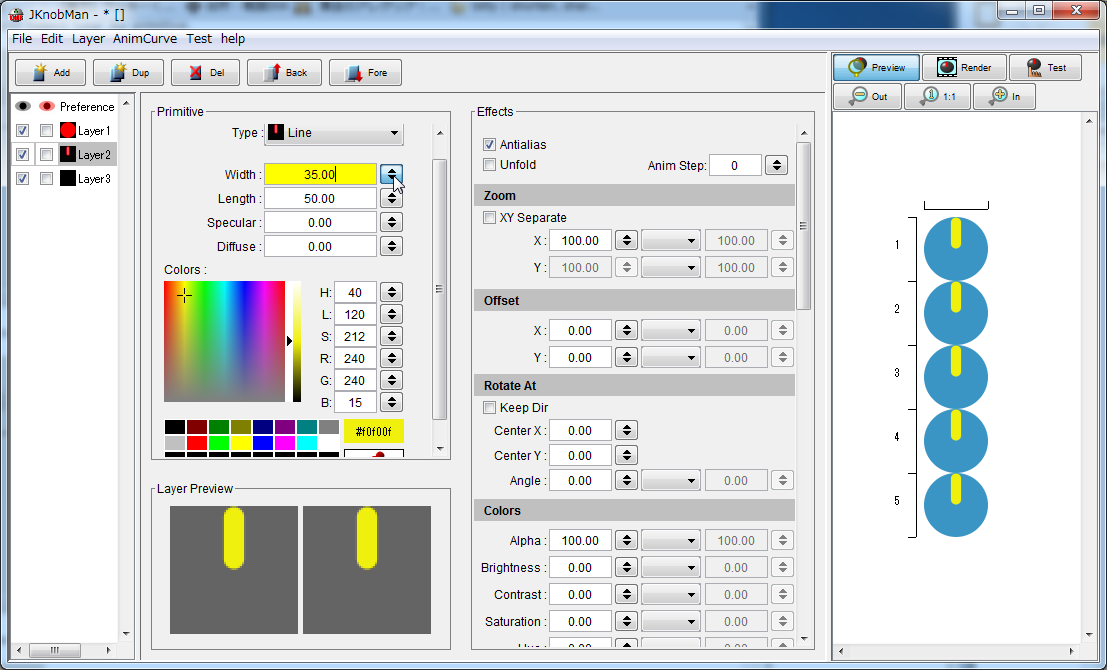Click the Center X input field
This screenshot has height=670, width=1107.
tap(580, 431)
